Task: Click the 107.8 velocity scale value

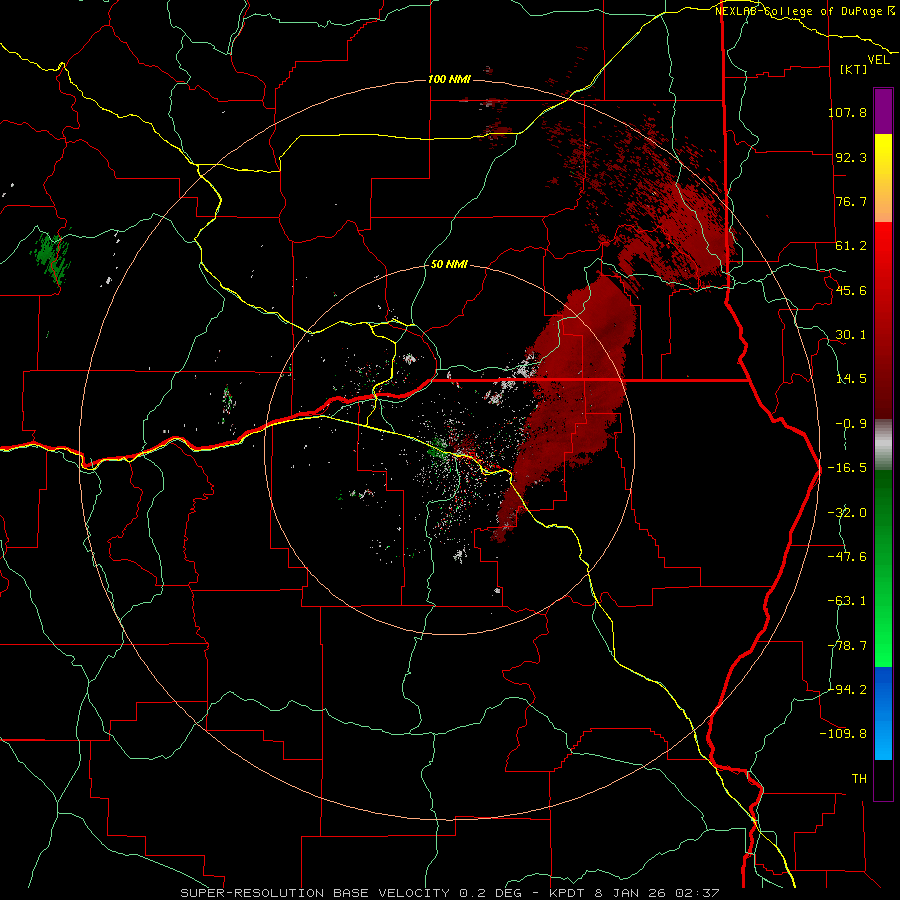Action: pos(847,112)
